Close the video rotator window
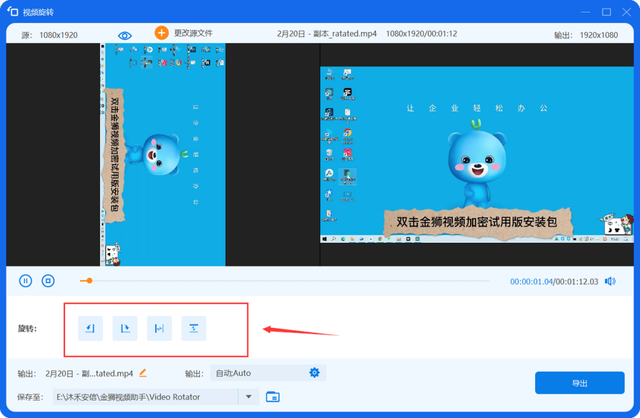This screenshot has height=418, width=640. point(627,12)
